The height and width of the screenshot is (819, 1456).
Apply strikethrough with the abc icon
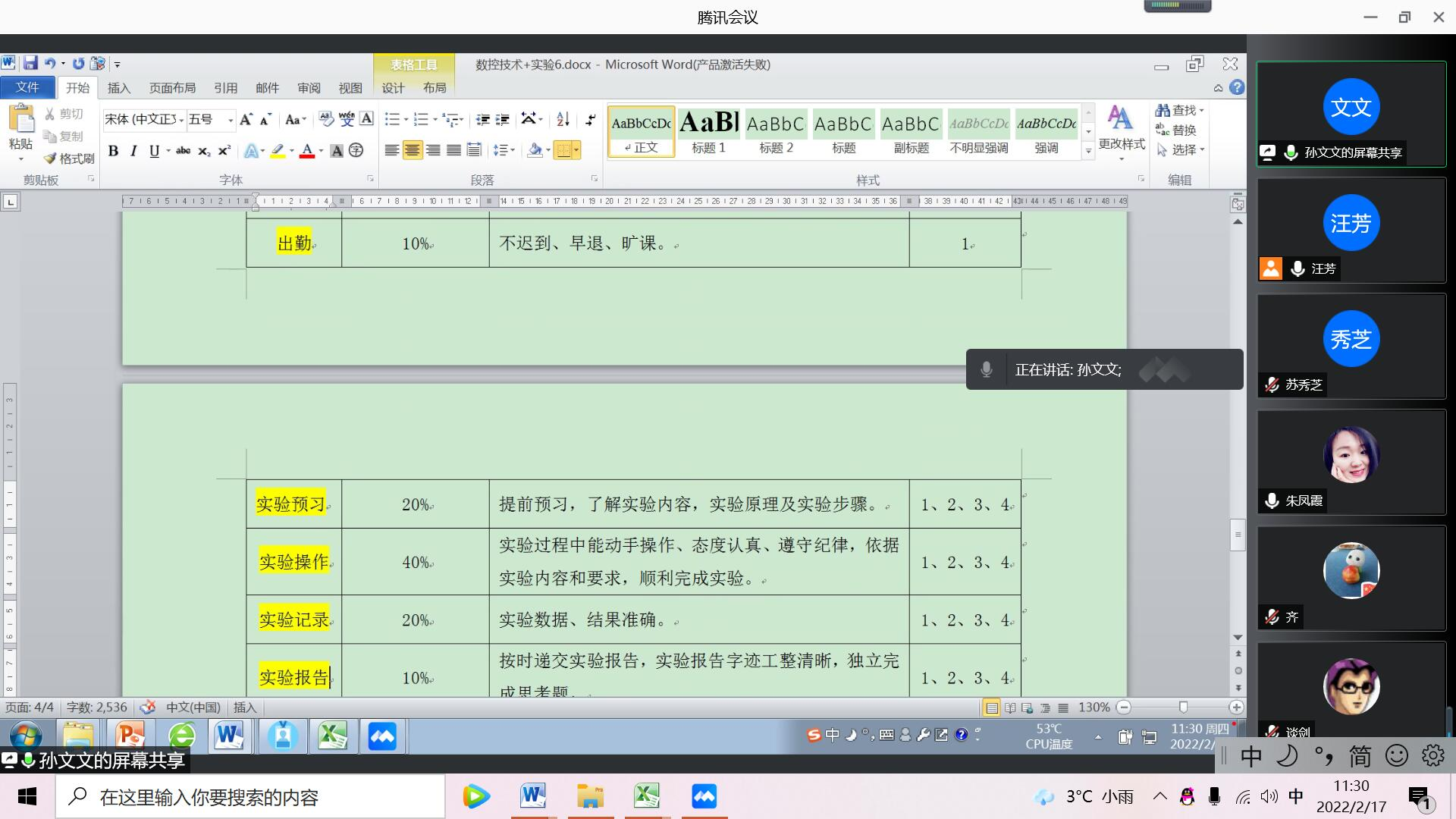coord(183,151)
